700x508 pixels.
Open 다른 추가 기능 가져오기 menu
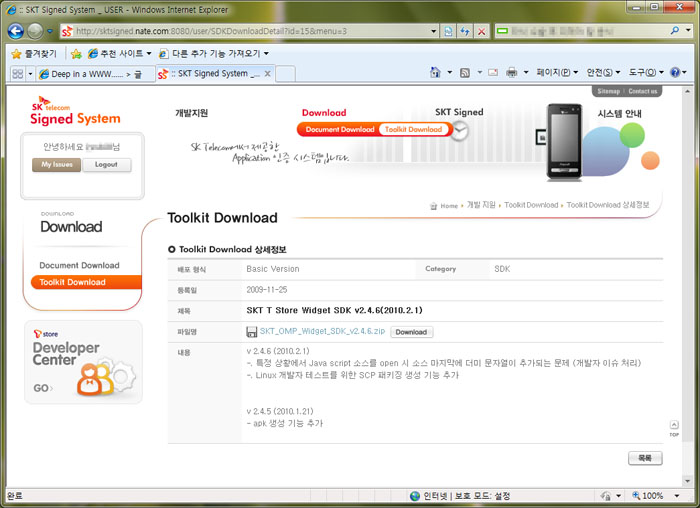click(214, 54)
